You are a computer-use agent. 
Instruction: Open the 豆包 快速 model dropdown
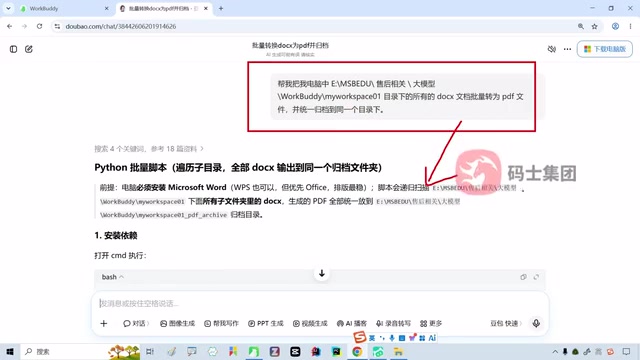click(x=506, y=323)
